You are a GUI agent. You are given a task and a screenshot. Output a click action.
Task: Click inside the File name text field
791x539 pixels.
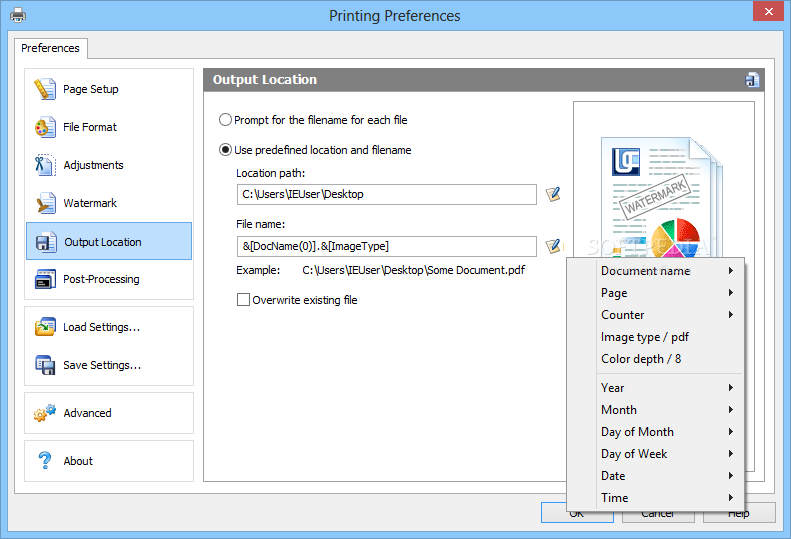(x=386, y=246)
